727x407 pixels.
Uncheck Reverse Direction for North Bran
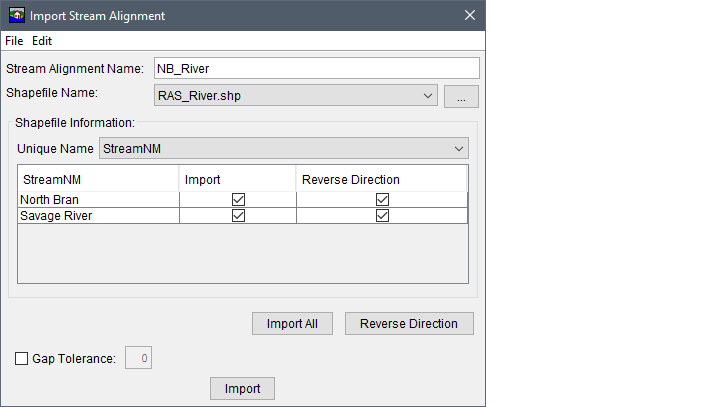pos(382,199)
